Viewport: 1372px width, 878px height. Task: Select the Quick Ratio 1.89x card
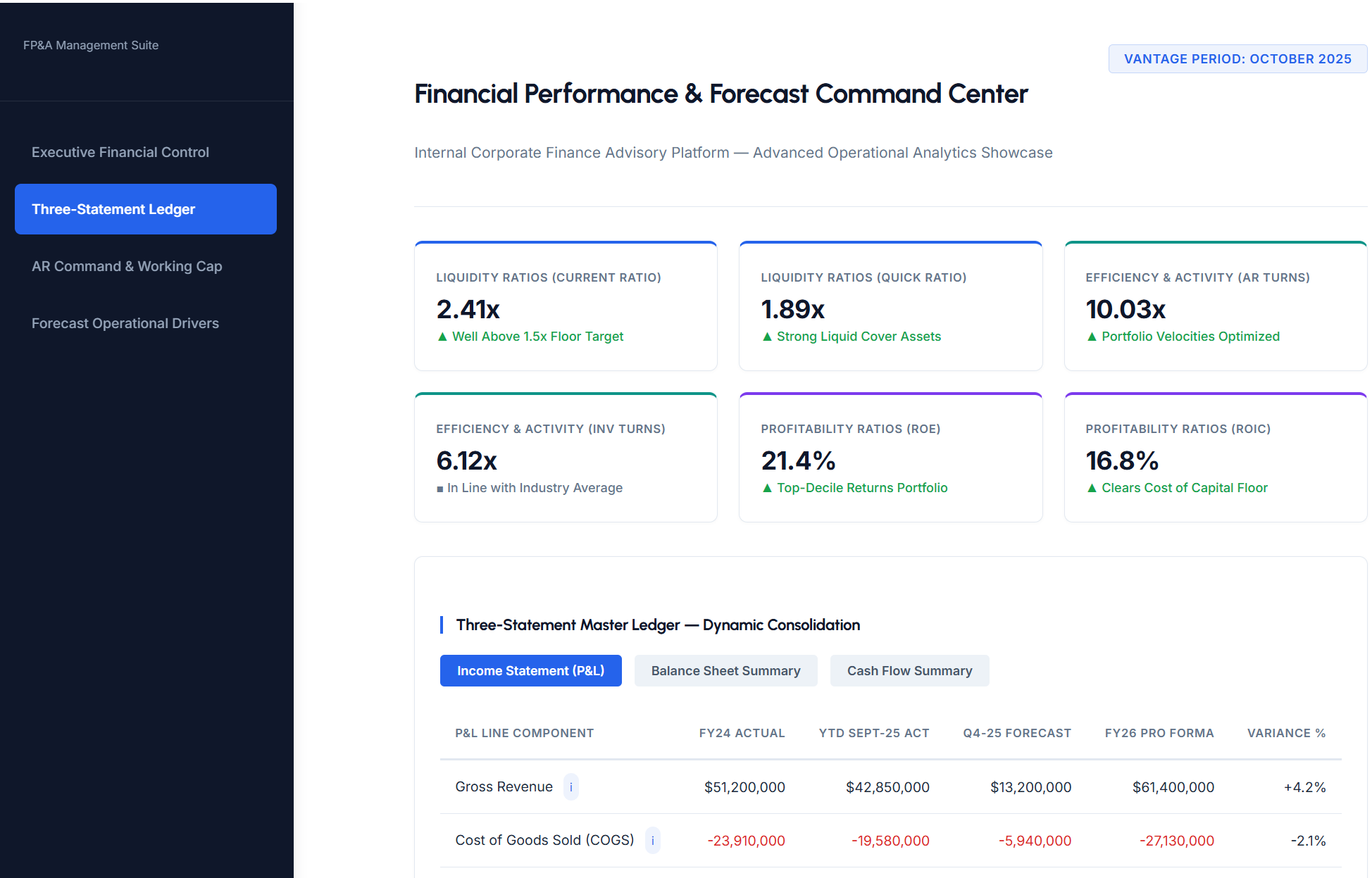pos(891,306)
